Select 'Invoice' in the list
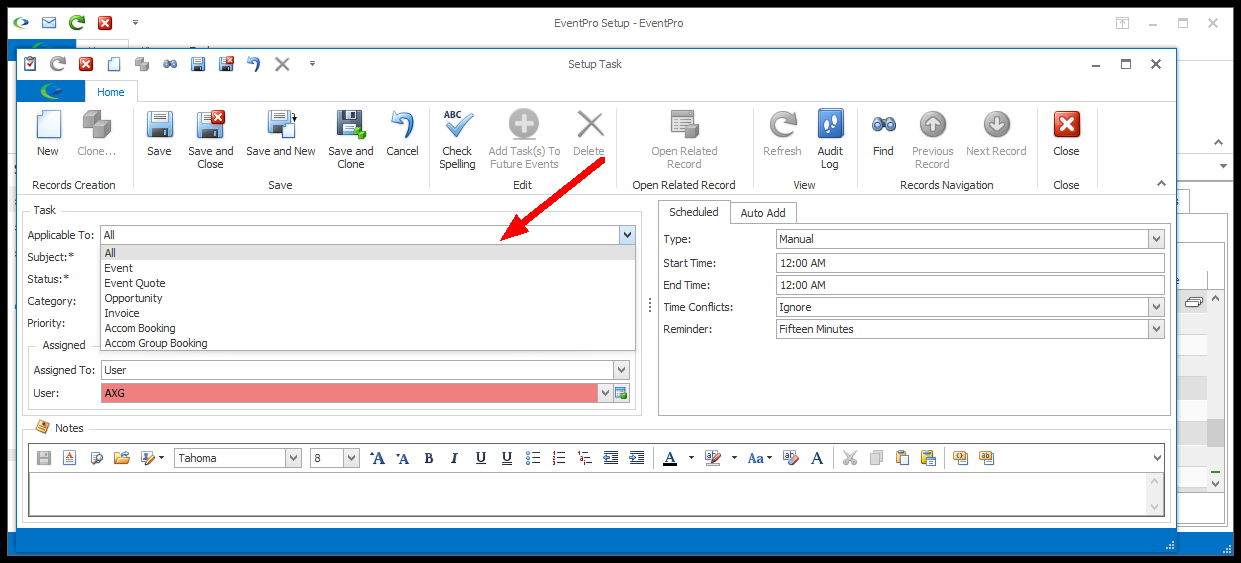The width and height of the screenshot is (1241, 563). 368,313
